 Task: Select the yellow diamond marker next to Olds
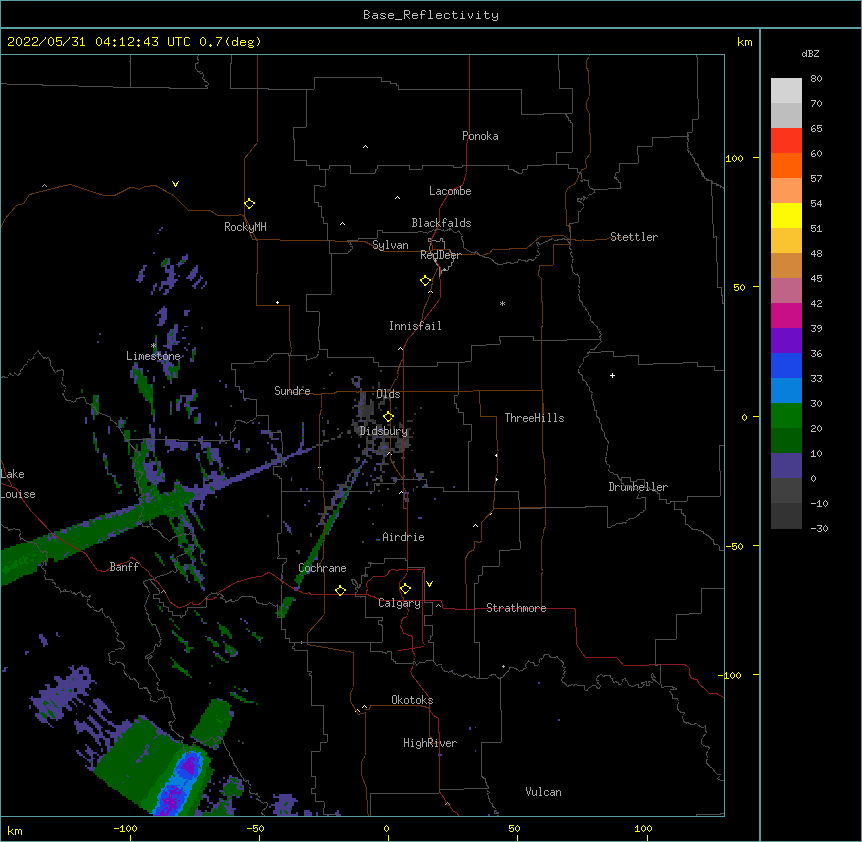[x=388, y=417]
